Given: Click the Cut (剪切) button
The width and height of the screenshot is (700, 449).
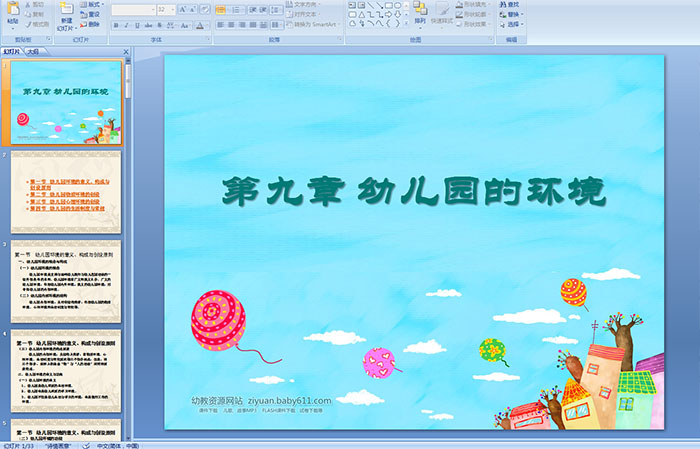Looking at the screenshot, I should 35,4.
